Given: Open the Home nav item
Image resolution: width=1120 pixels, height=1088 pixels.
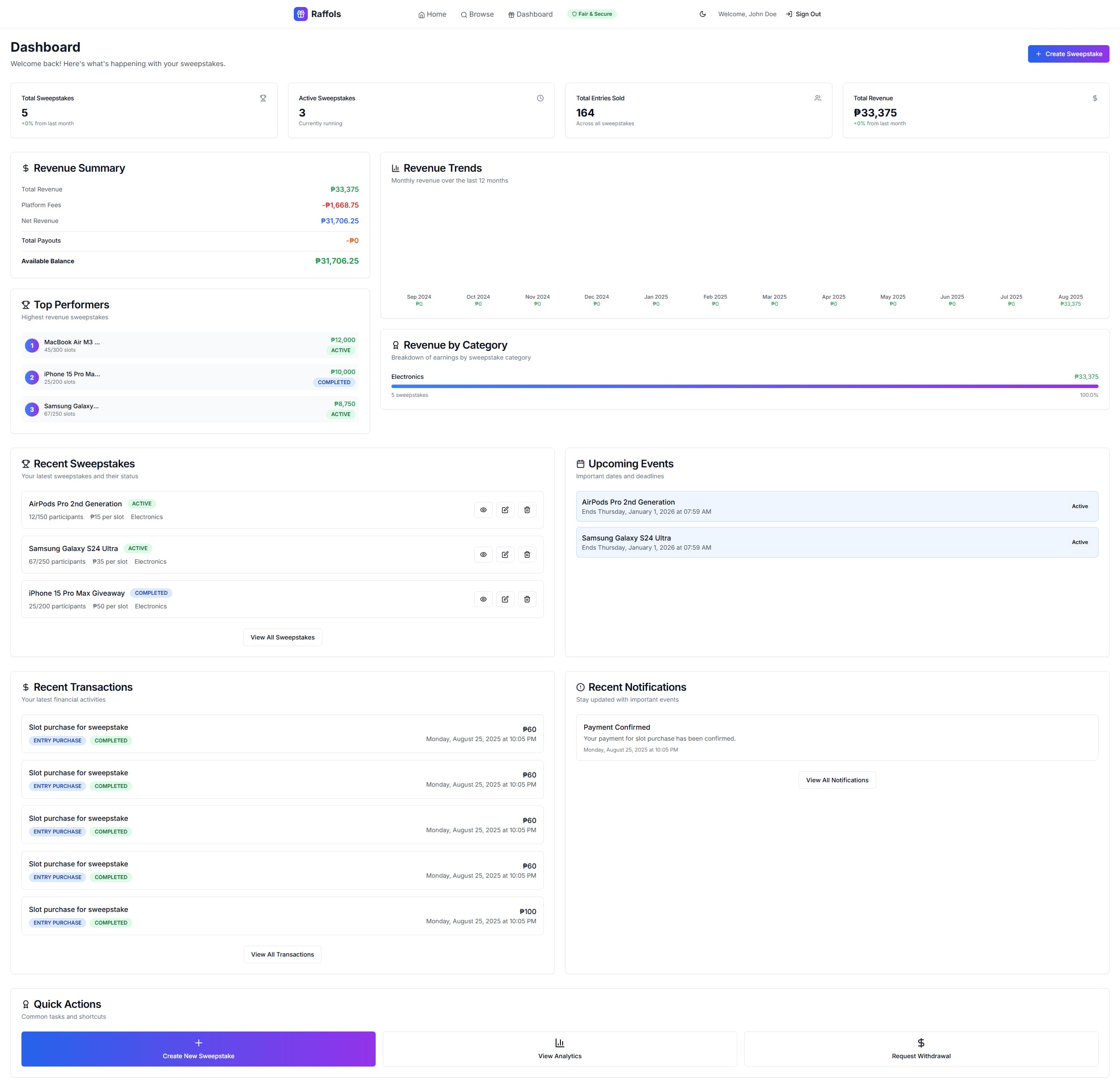Looking at the screenshot, I should [x=432, y=14].
